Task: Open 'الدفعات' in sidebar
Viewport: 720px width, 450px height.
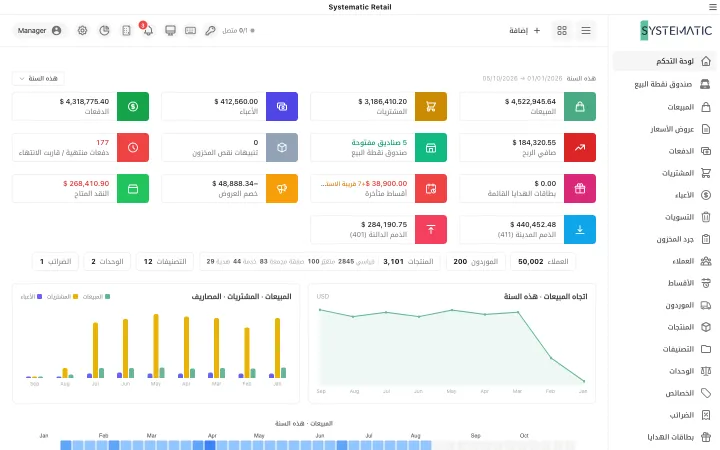Action: 664,151
